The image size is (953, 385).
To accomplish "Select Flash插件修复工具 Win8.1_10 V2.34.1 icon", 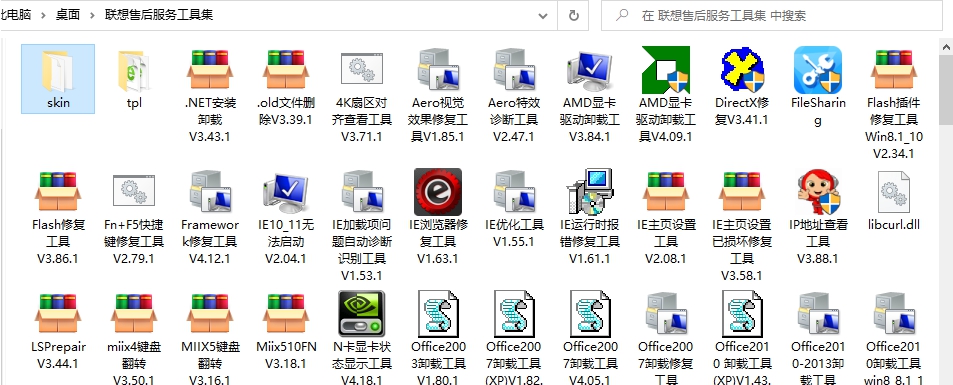I will [893, 71].
